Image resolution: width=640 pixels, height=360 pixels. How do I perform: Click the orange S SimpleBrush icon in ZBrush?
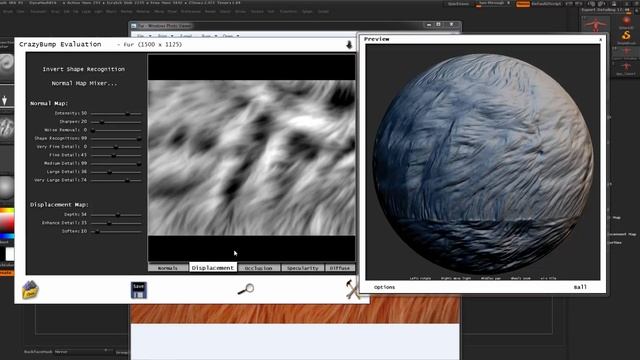[626, 36]
